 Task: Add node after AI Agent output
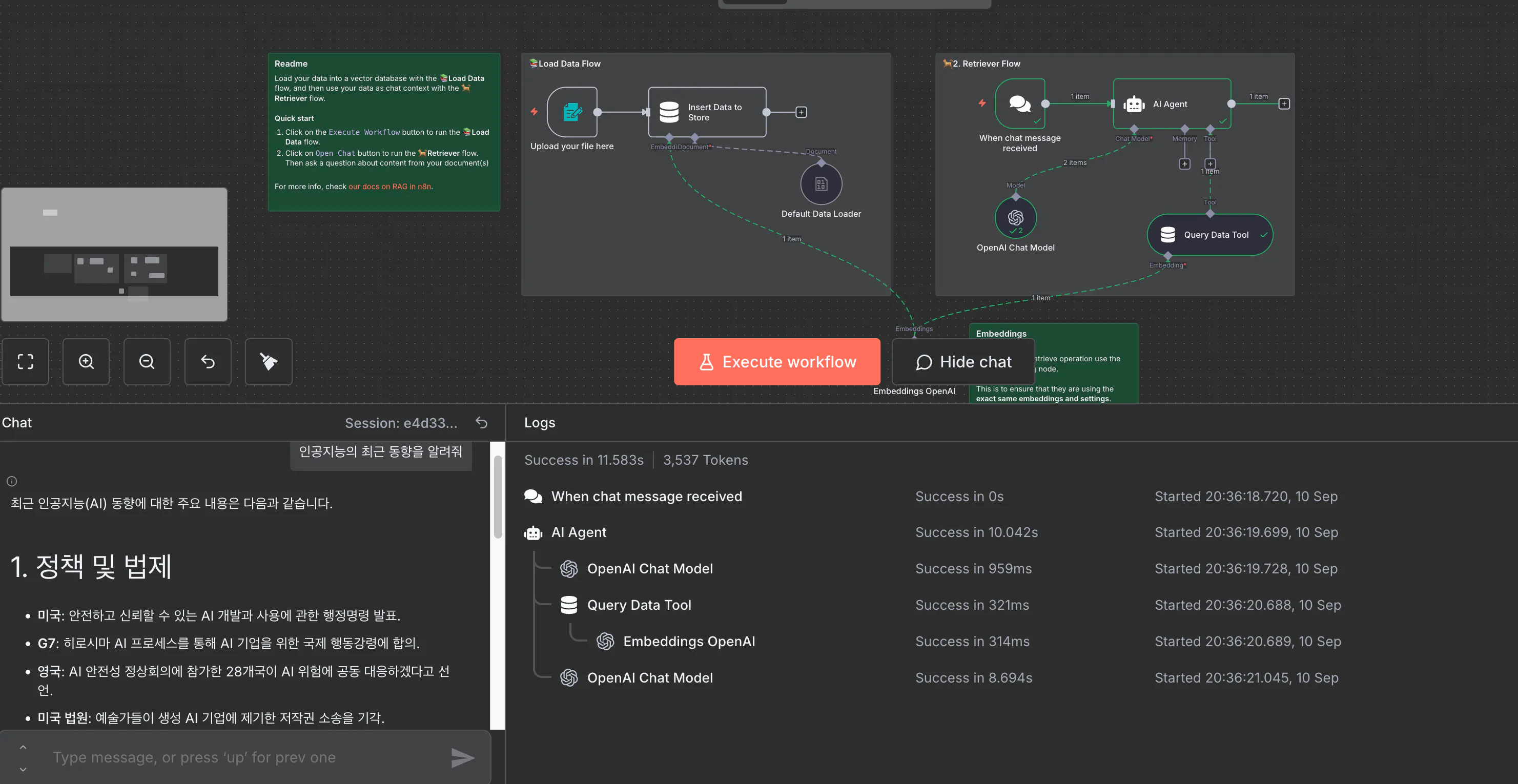pyautogui.click(x=1284, y=104)
